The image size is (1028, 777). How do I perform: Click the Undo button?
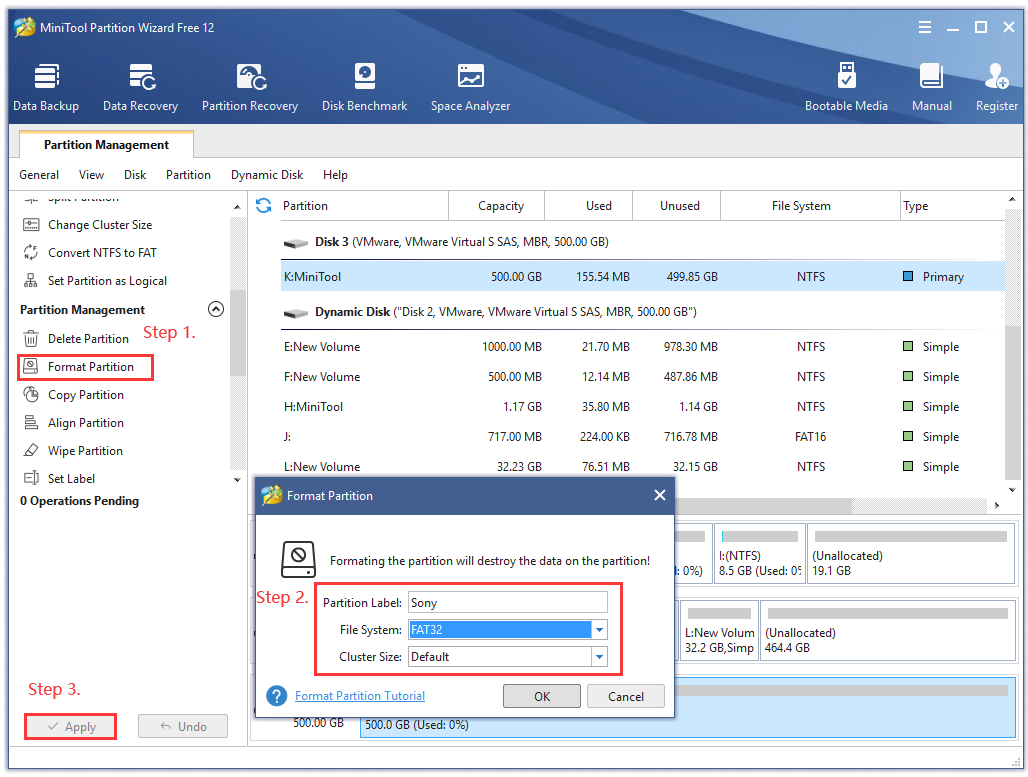[183, 727]
